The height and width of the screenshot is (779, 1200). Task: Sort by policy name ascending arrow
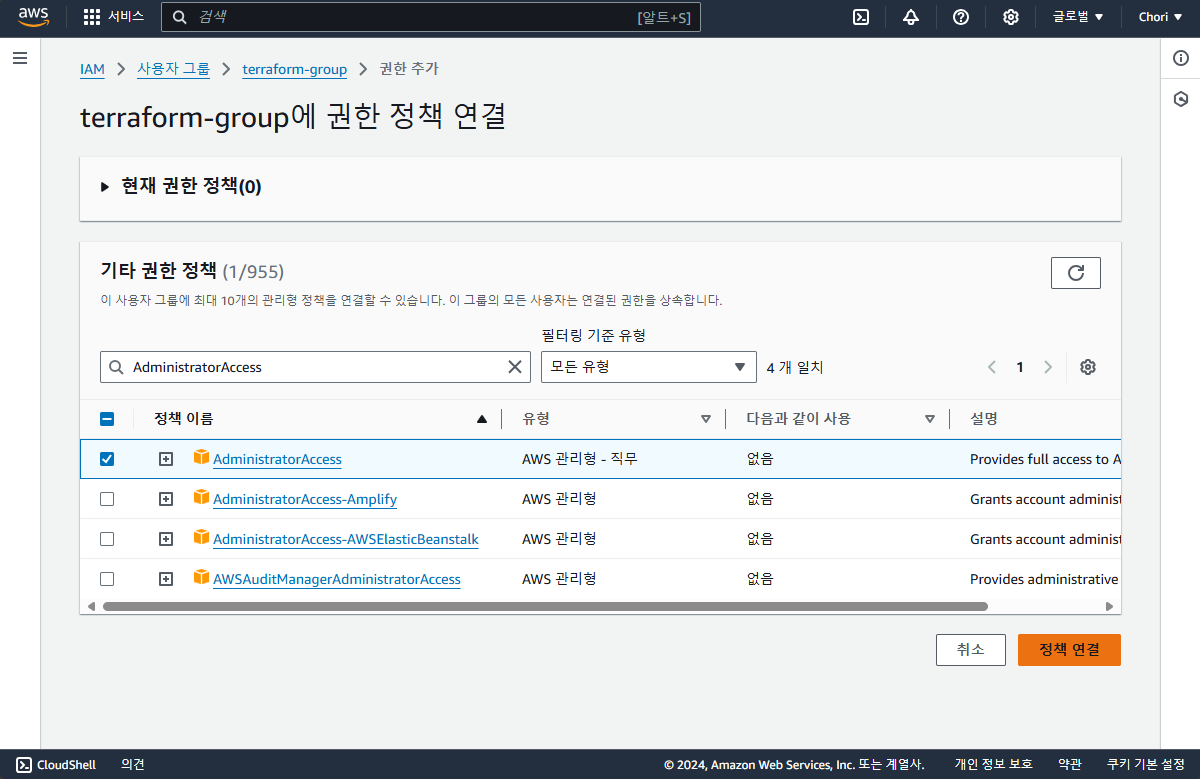pos(482,419)
